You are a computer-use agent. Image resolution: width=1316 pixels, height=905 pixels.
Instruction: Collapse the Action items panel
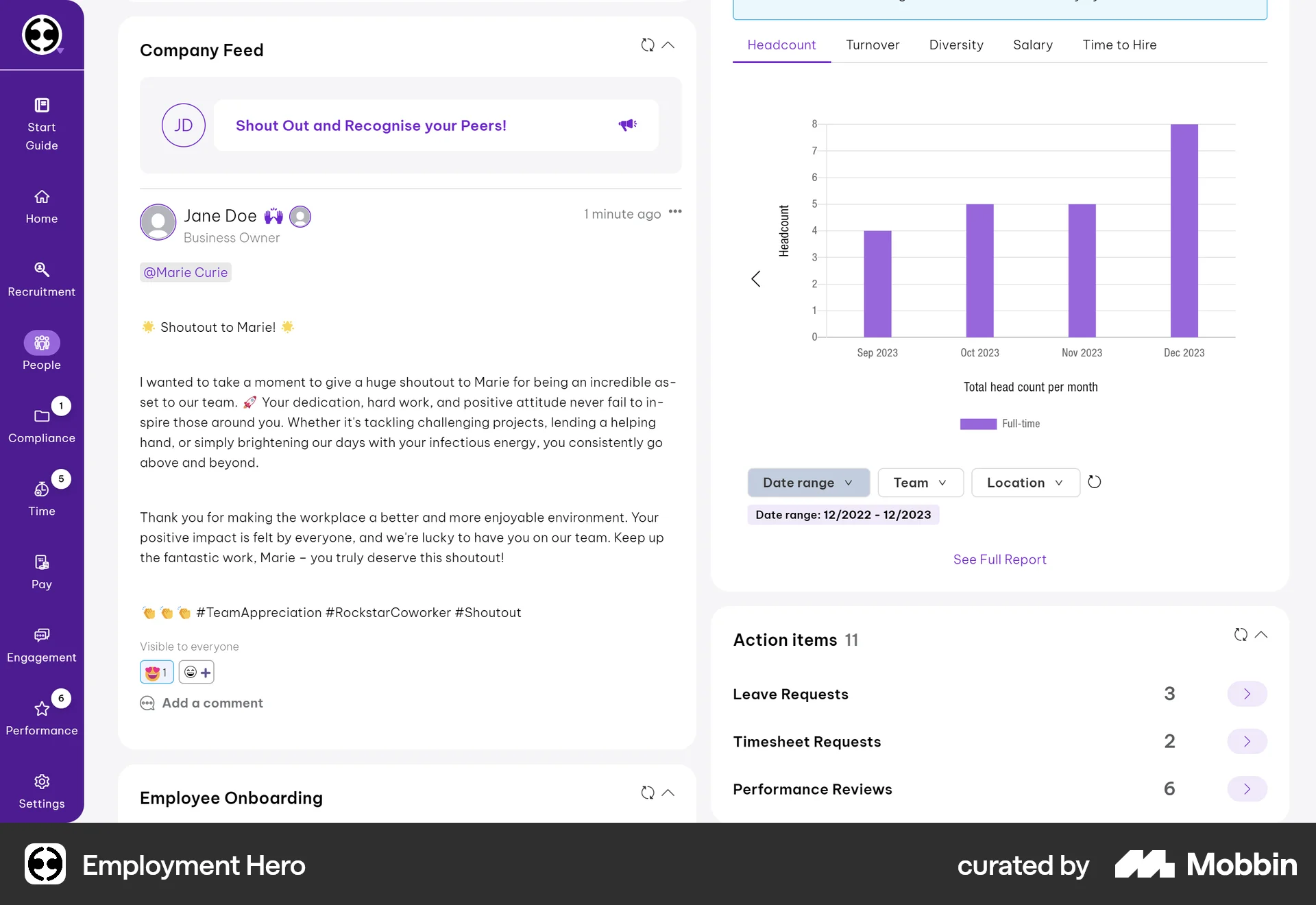coord(1261,635)
